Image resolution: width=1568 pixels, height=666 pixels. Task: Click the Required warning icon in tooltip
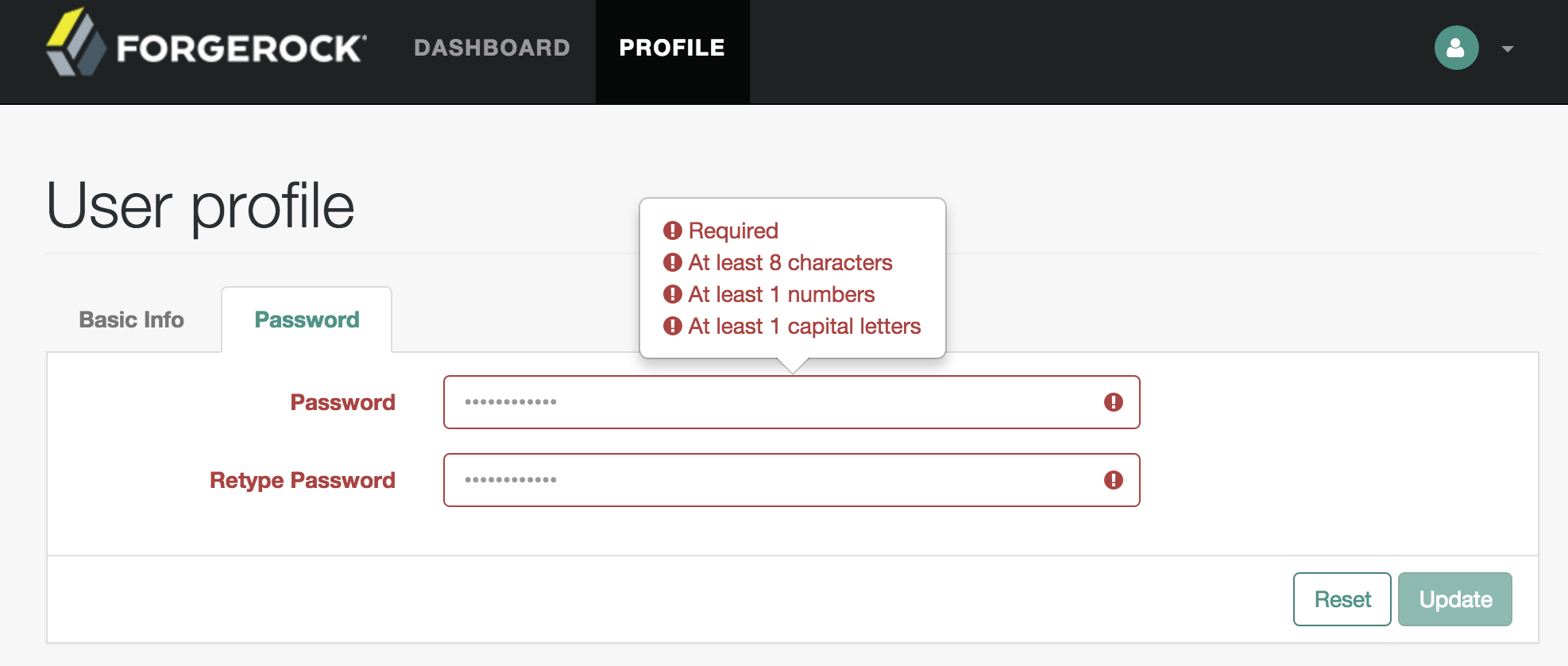point(672,230)
